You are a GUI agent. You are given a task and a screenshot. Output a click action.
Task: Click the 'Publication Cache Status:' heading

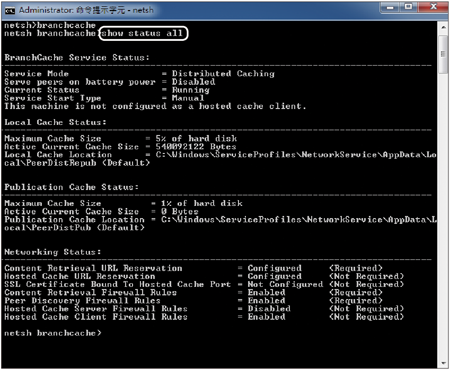pos(72,187)
